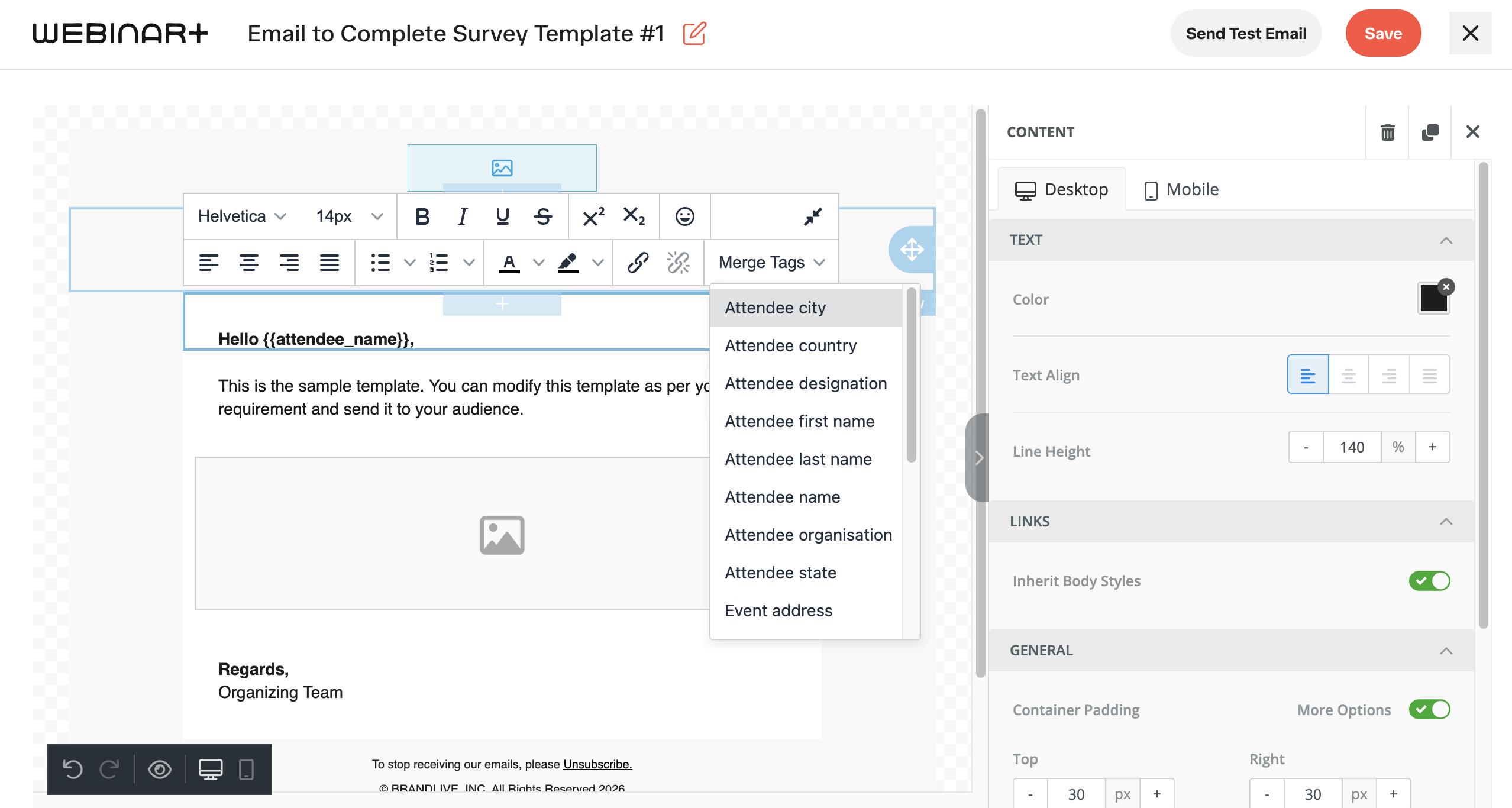The width and height of the screenshot is (1512, 808).
Task: Open the emoji picker
Action: tap(684, 216)
